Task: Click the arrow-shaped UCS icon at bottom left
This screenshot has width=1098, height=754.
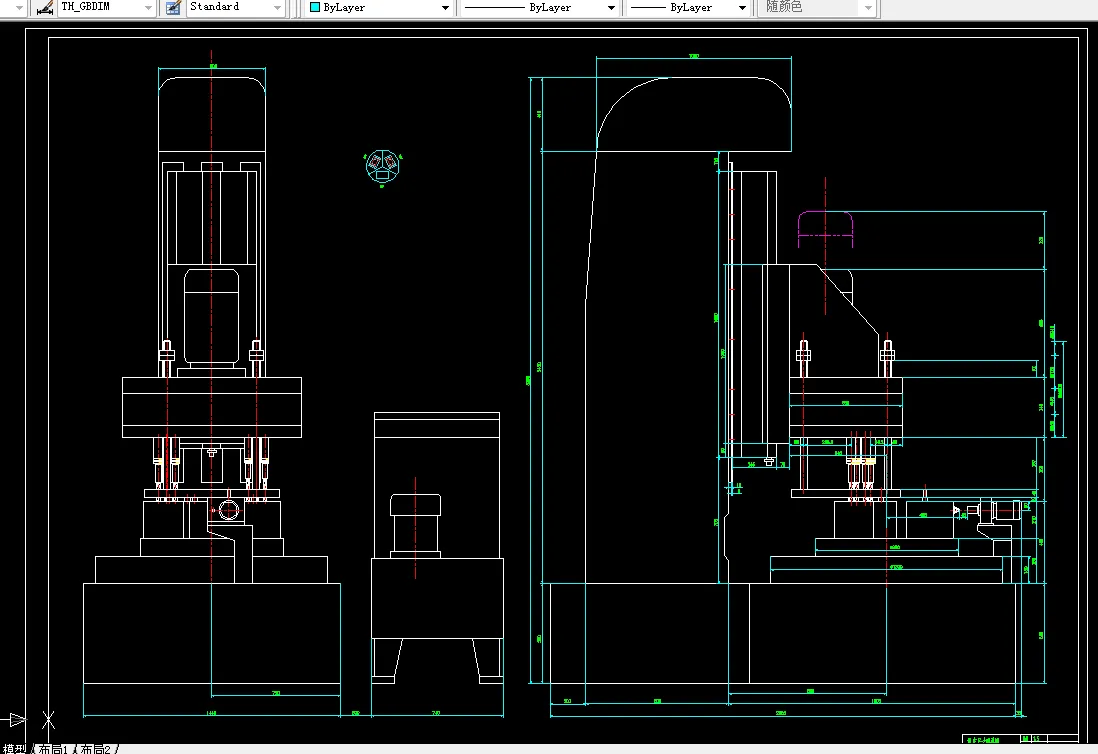Action: coord(16,720)
